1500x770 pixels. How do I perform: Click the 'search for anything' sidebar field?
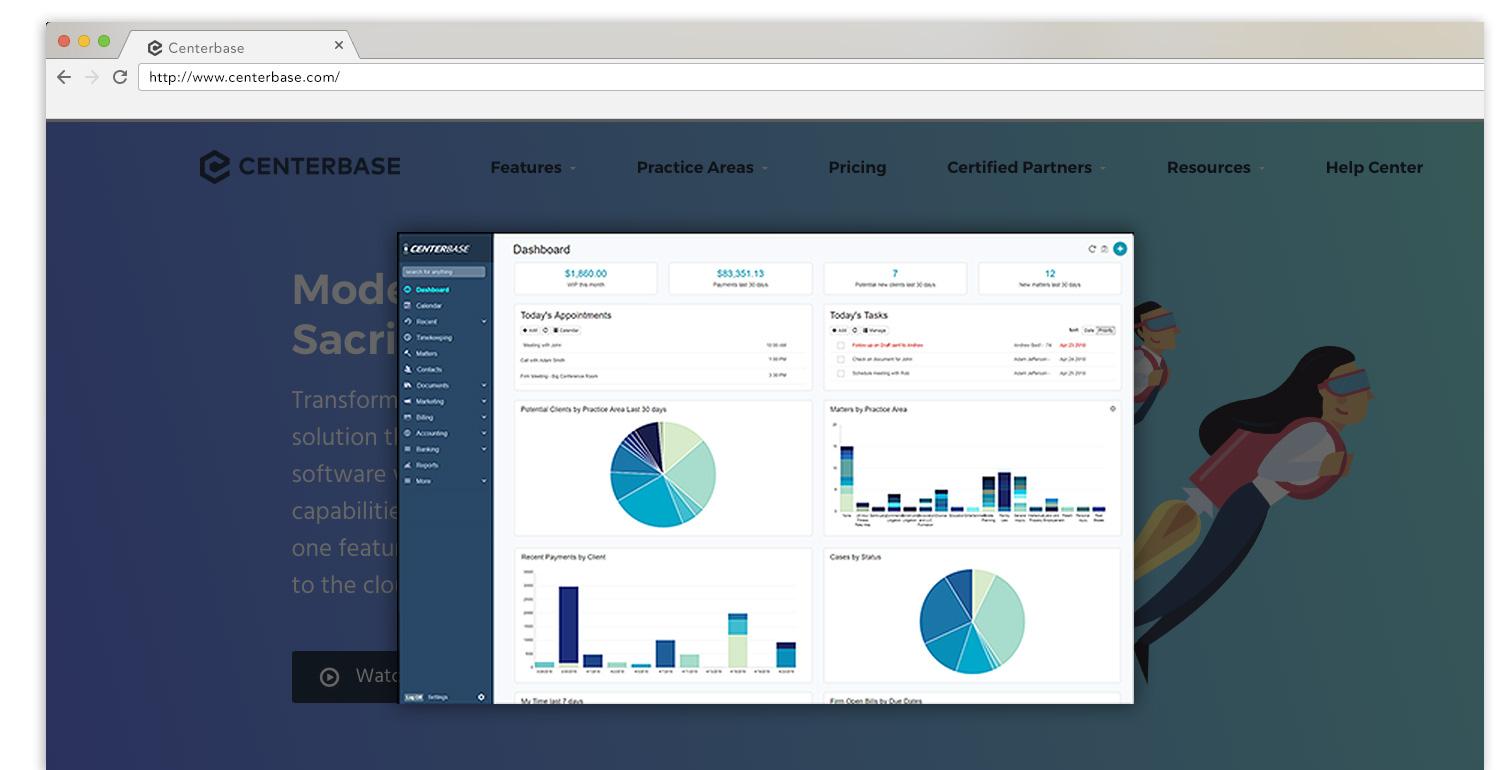[x=444, y=272]
